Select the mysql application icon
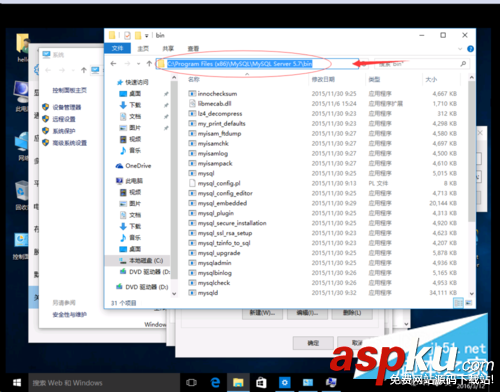Screen dimensions: 500x392 192,173
